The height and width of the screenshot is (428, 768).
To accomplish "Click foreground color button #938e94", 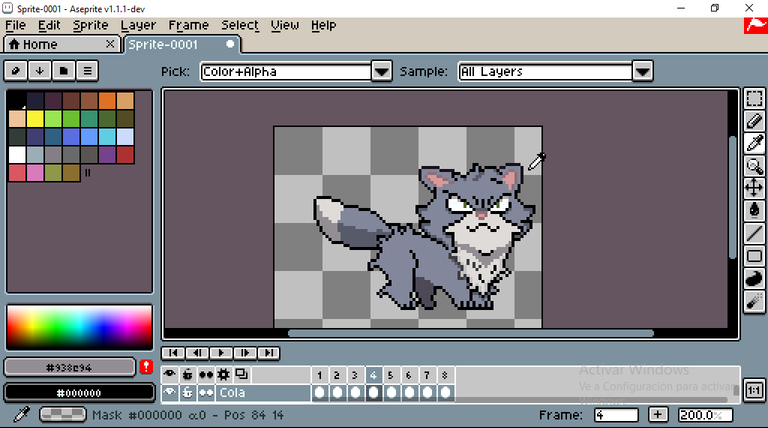I will pos(70,367).
